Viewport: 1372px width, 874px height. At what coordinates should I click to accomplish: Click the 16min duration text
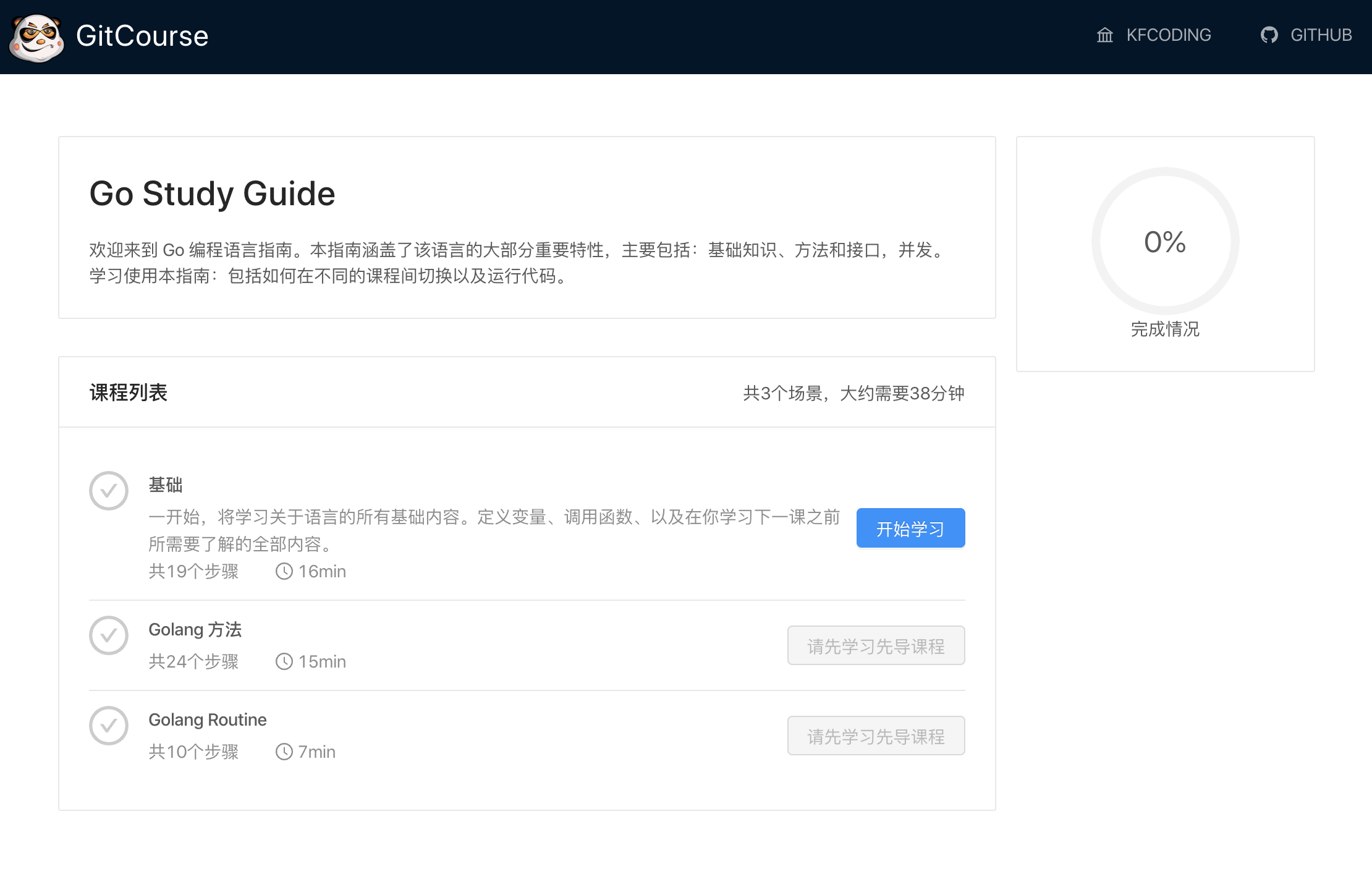(322, 571)
